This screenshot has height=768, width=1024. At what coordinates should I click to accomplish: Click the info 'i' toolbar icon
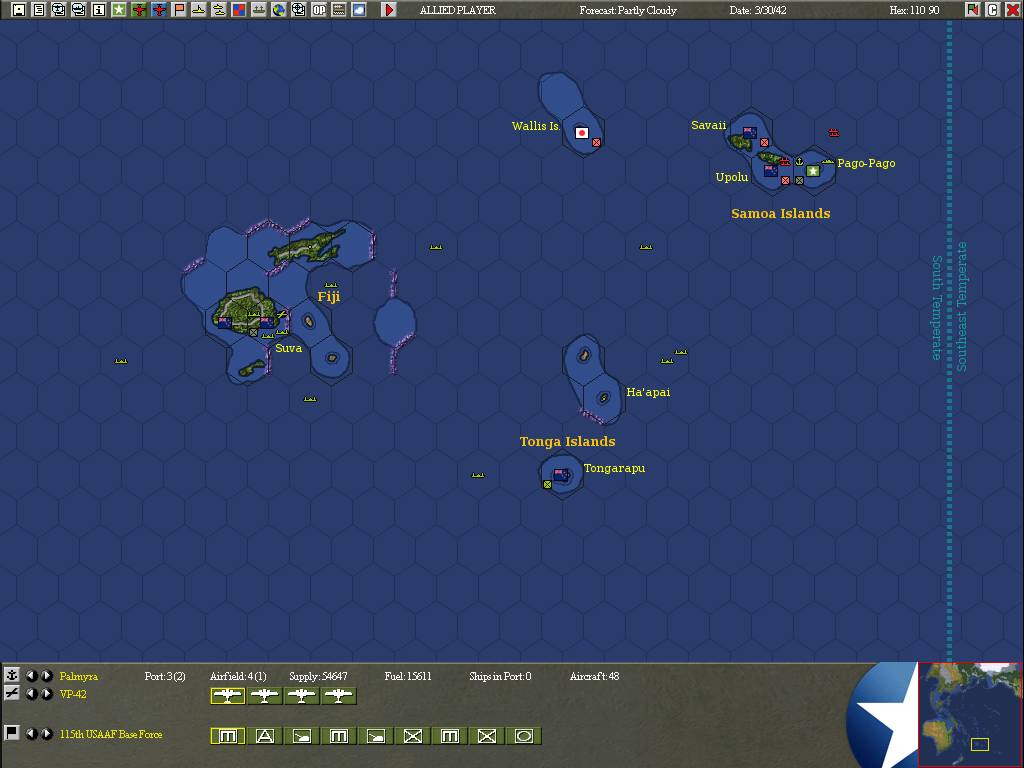click(x=99, y=10)
